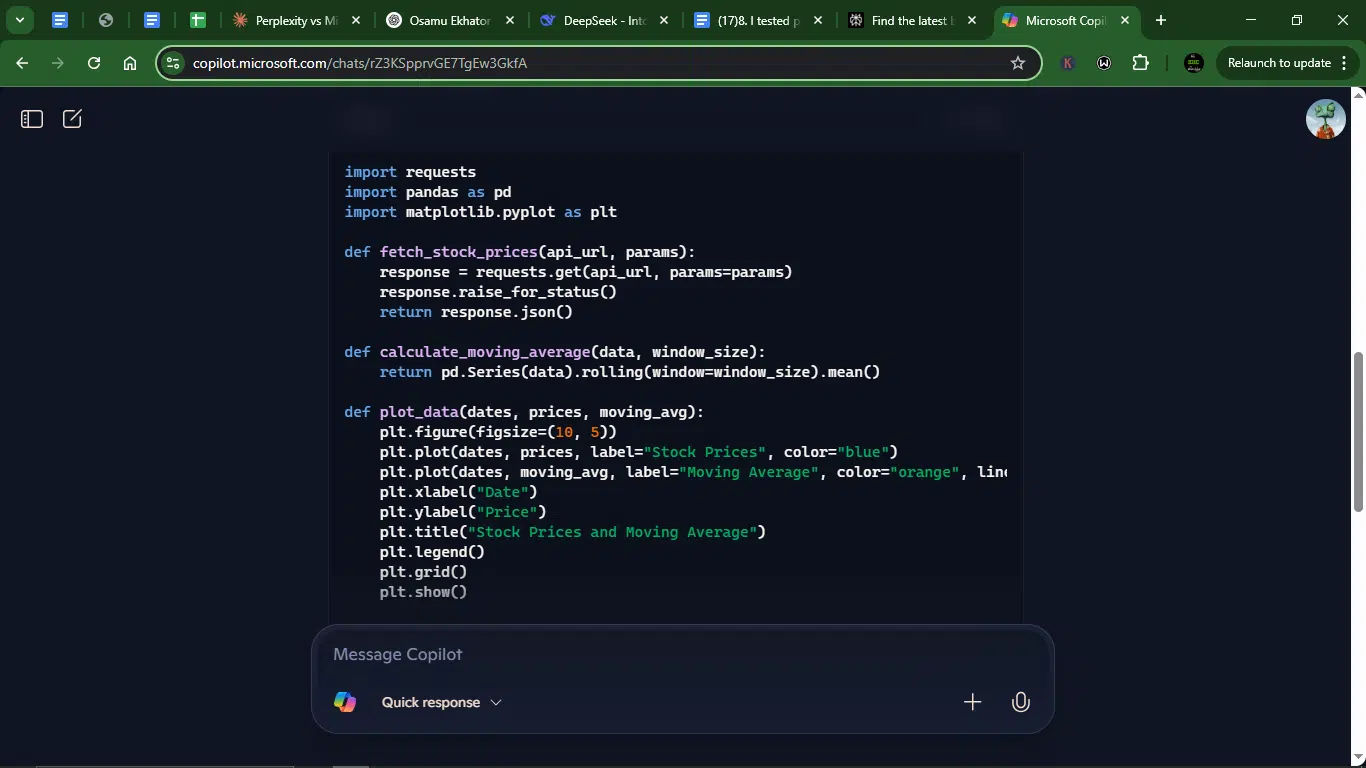Click the K extension icon
Viewport: 1366px width, 768px height.
1068,63
